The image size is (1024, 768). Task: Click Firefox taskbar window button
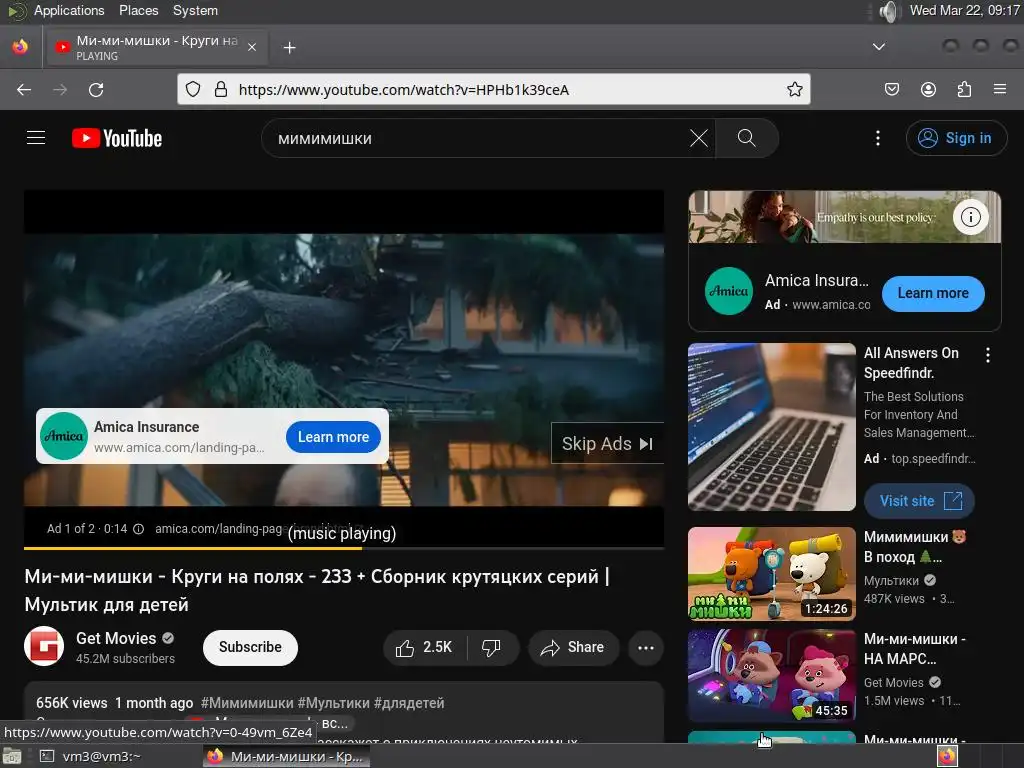pyautogui.click(x=286, y=756)
